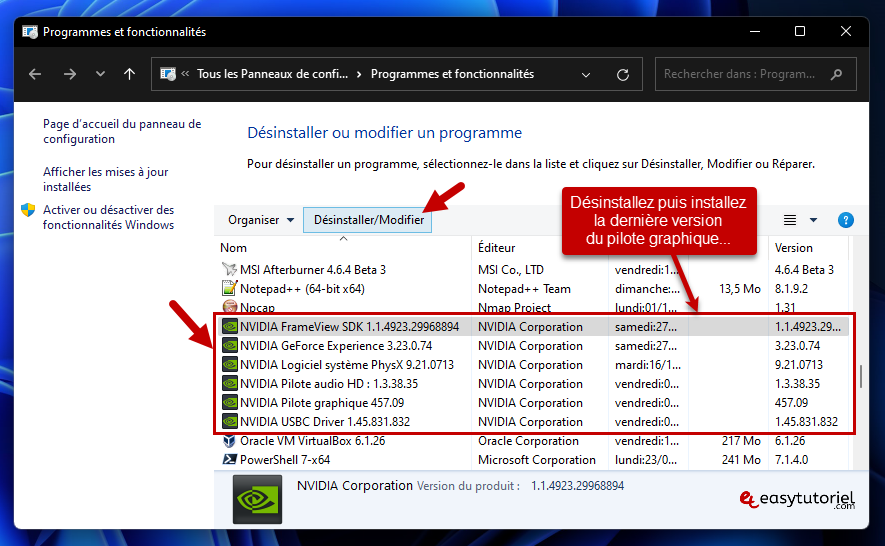The image size is (885, 546).
Task: Open recent locations chevron
Action: pyautogui.click(x=100, y=74)
